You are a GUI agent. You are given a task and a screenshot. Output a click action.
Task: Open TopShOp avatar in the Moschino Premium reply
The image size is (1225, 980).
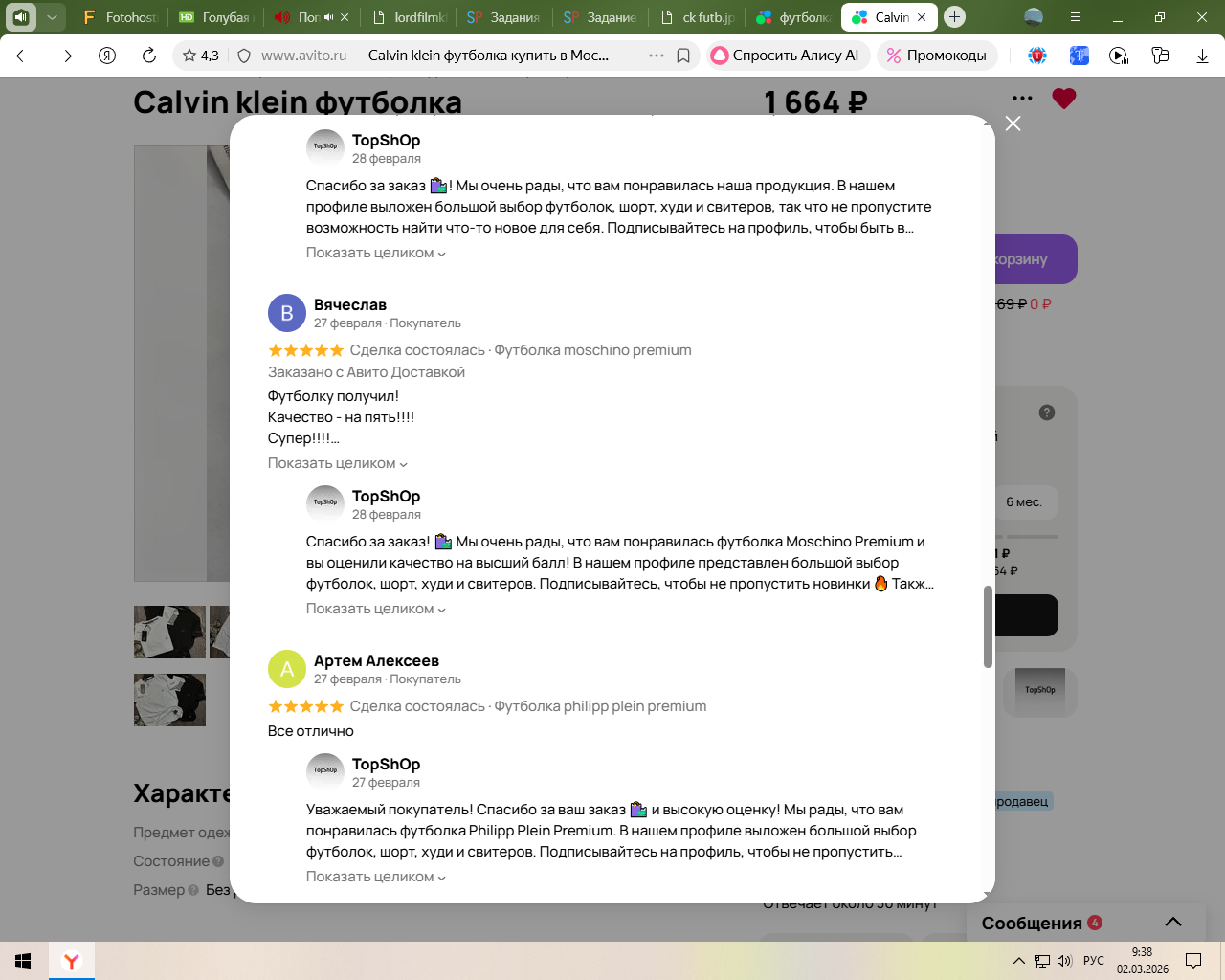(325, 504)
